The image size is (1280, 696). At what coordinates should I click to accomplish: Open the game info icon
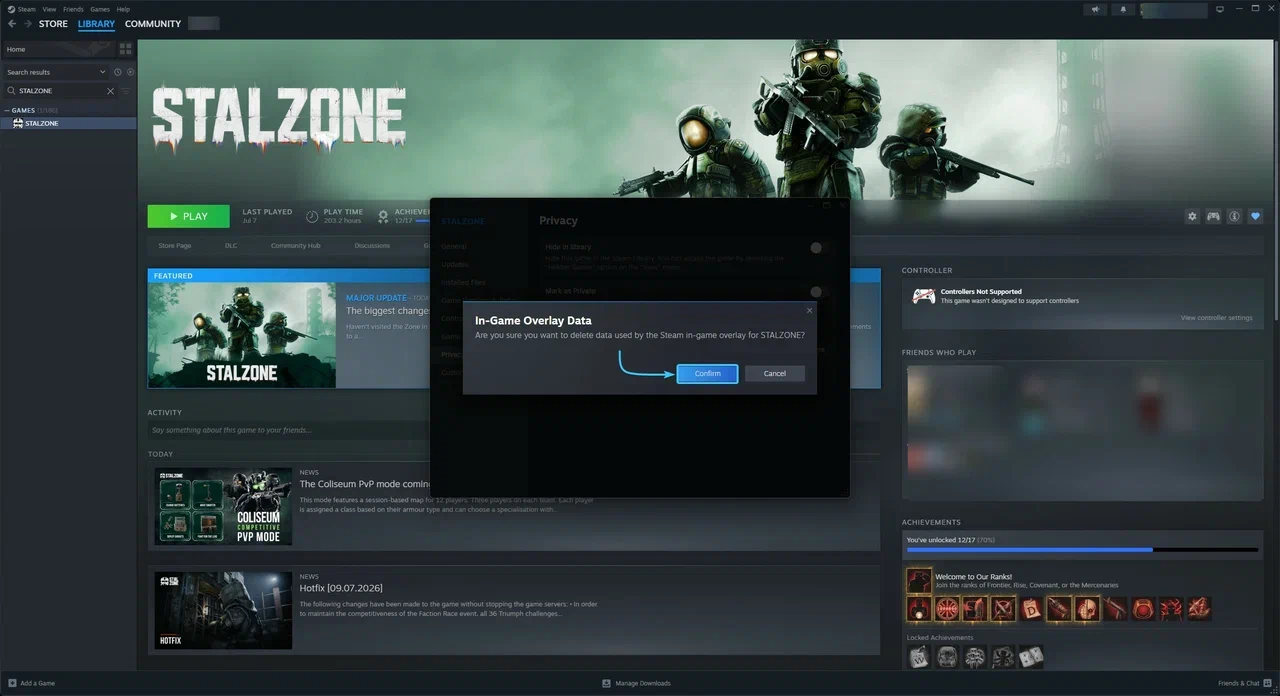tap(1235, 216)
